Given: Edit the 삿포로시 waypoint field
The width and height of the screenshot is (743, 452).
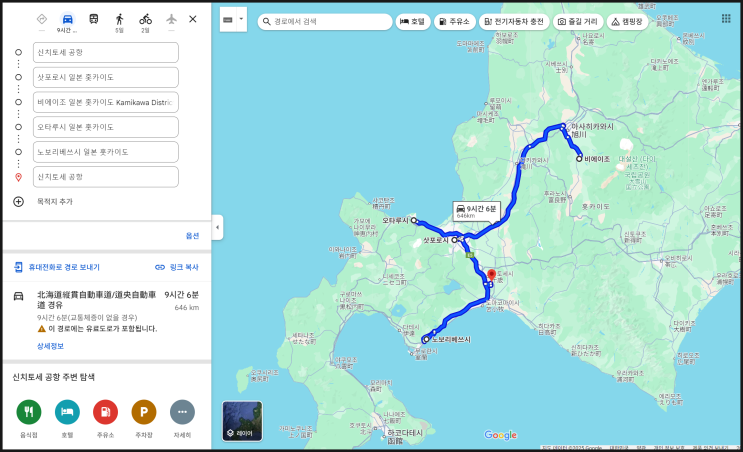Looking at the screenshot, I should (x=106, y=77).
